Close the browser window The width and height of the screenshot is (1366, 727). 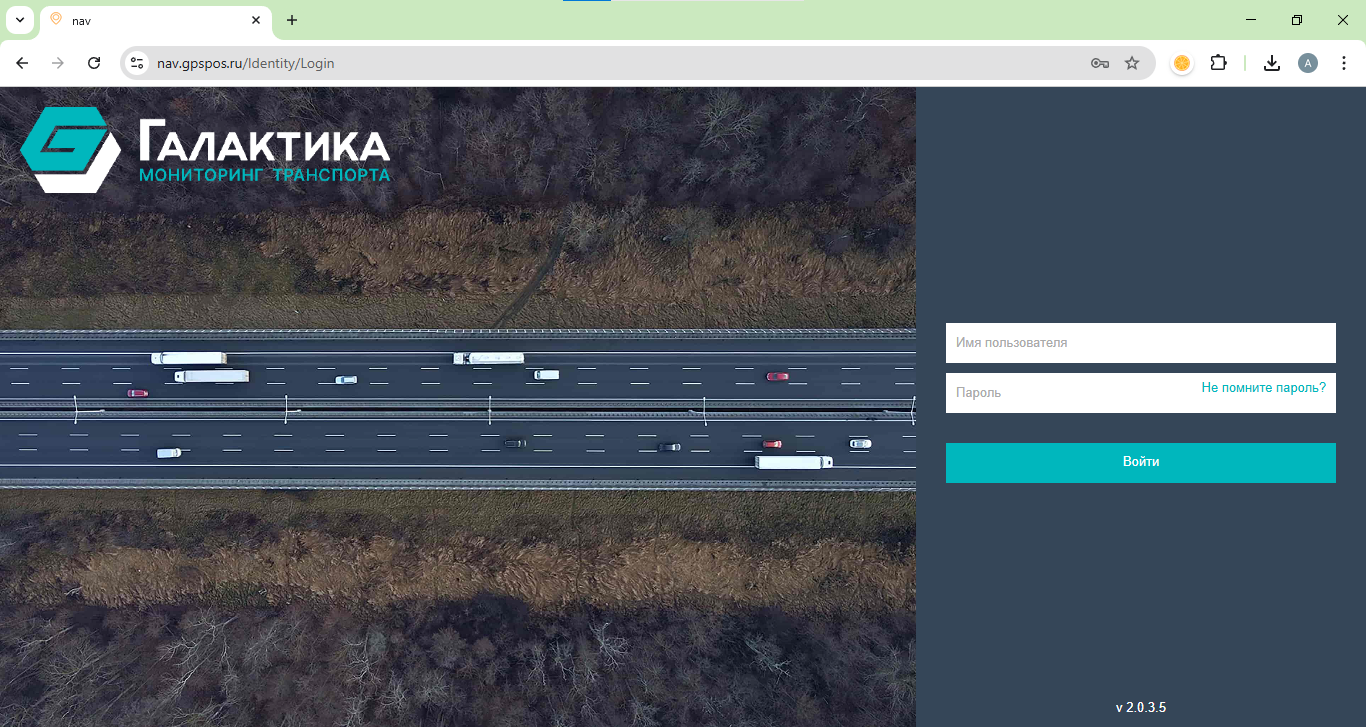1343,20
